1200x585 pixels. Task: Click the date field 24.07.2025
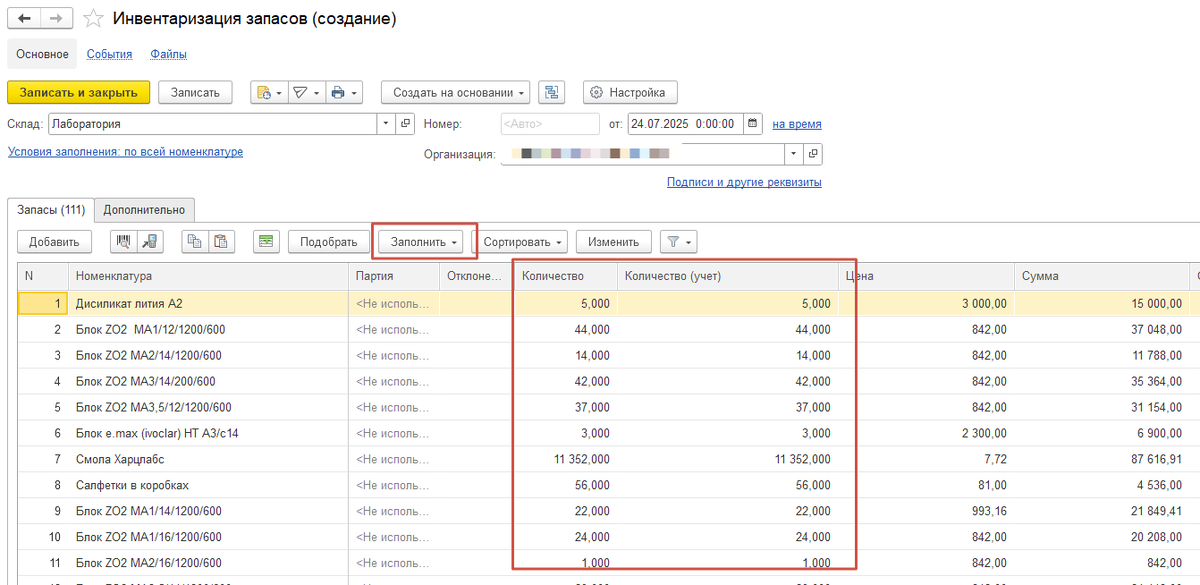685,124
